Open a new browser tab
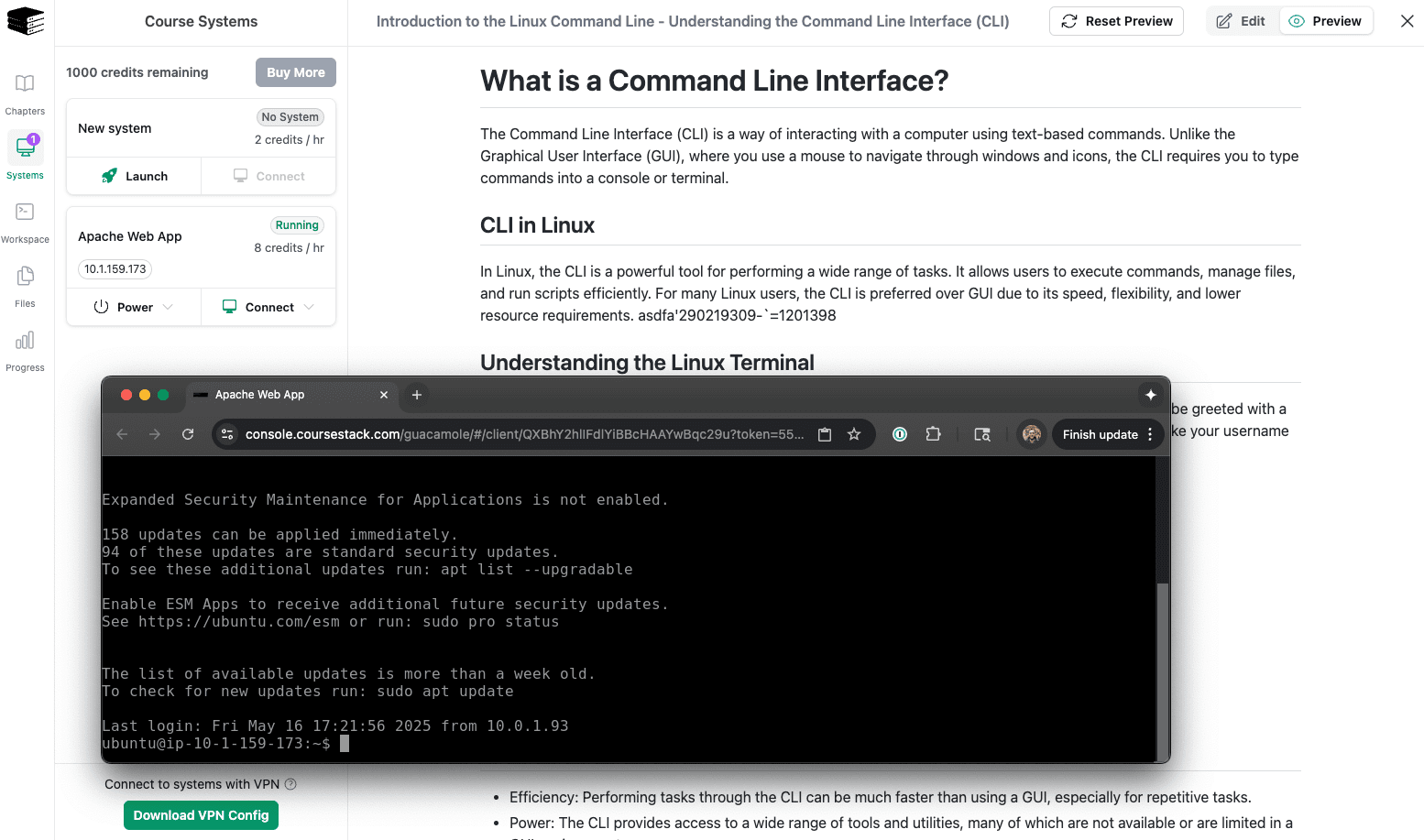Viewport: 1424px width, 840px height. [x=417, y=395]
